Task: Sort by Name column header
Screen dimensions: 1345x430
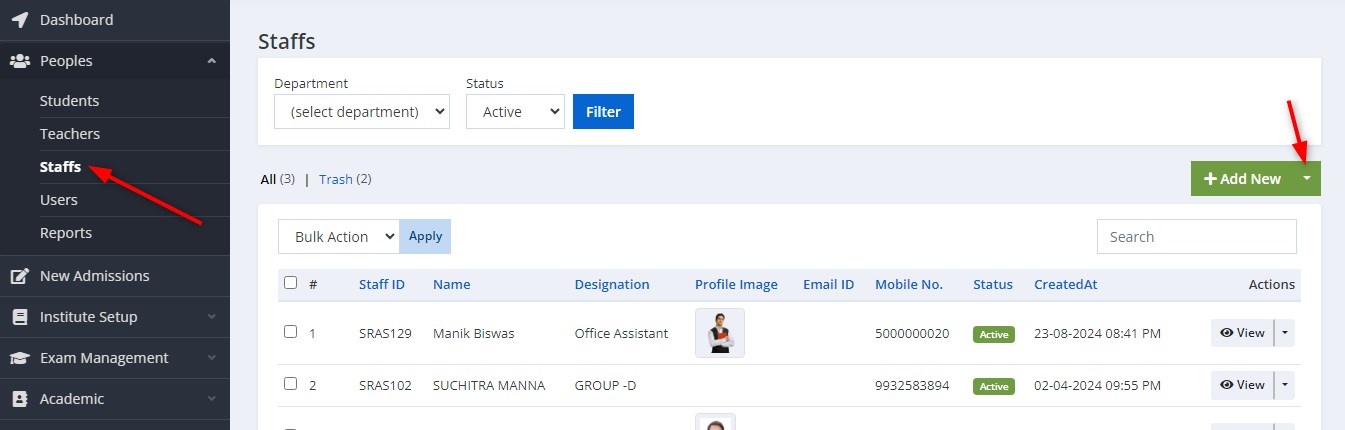Action: (x=451, y=284)
